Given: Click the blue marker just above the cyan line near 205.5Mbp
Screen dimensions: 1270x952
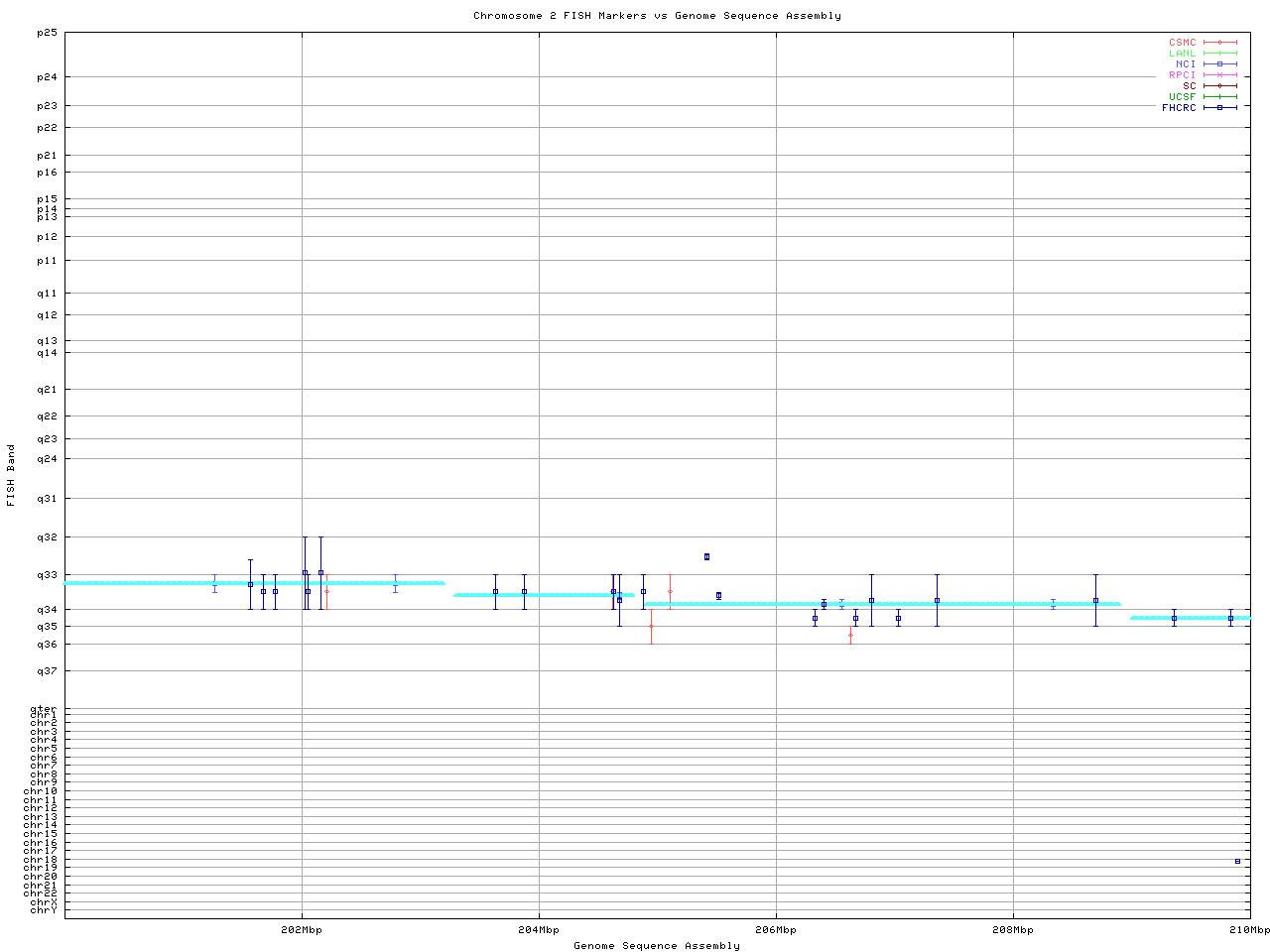Looking at the screenshot, I should pyautogui.click(x=718, y=595).
